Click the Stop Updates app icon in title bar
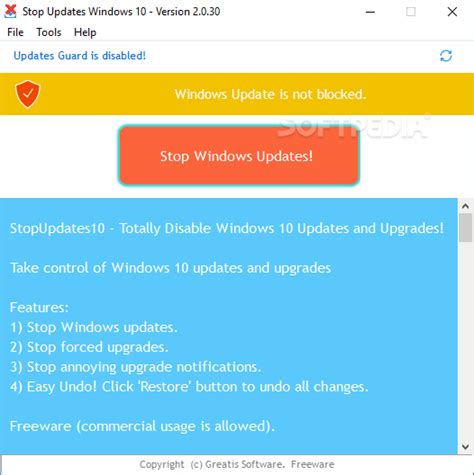This screenshot has width=474, height=475. pos(10,11)
